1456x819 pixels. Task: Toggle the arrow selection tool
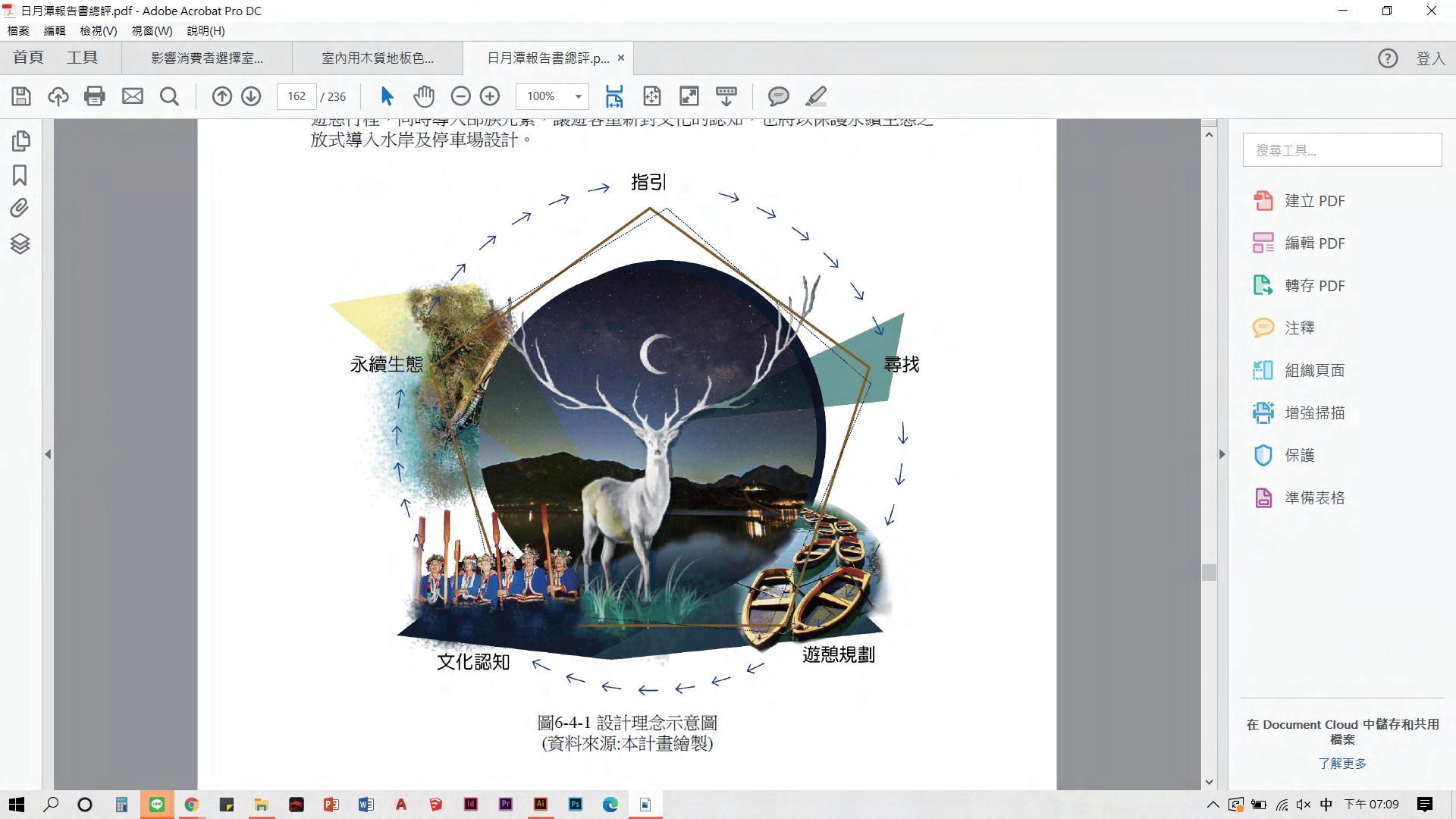tap(387, 96)
